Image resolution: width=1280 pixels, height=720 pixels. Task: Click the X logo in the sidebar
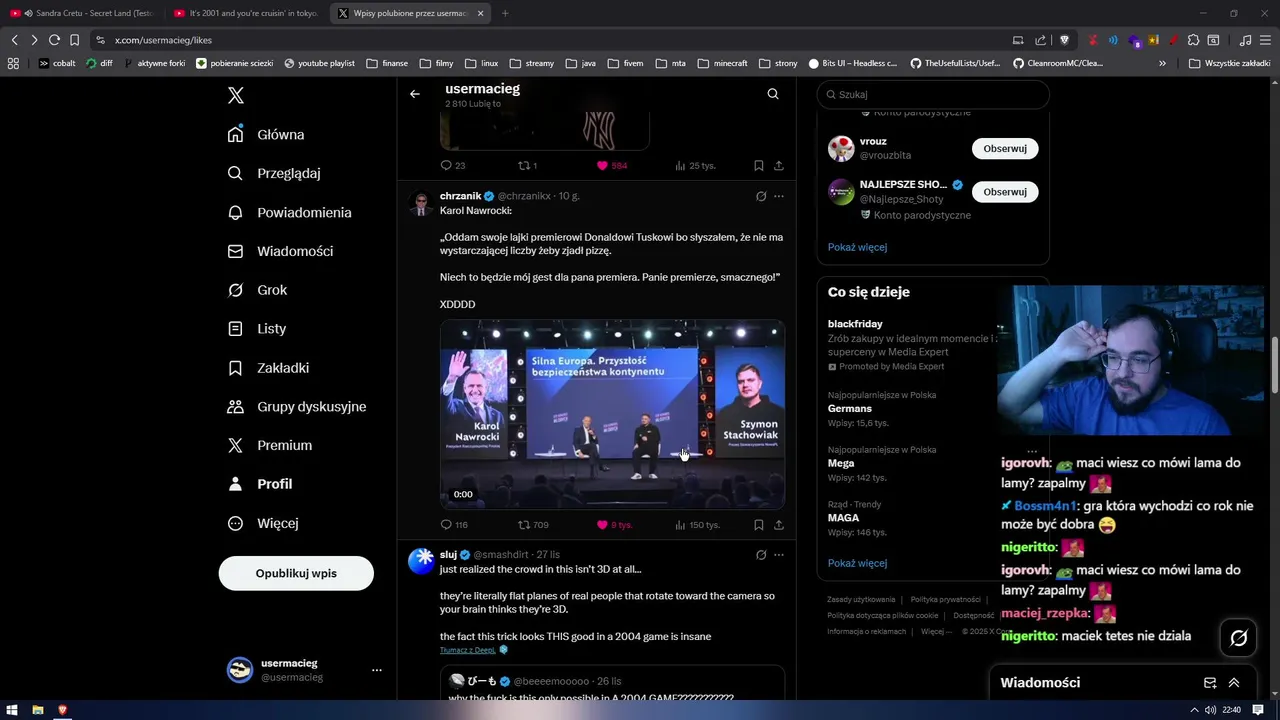coord(236,96)
